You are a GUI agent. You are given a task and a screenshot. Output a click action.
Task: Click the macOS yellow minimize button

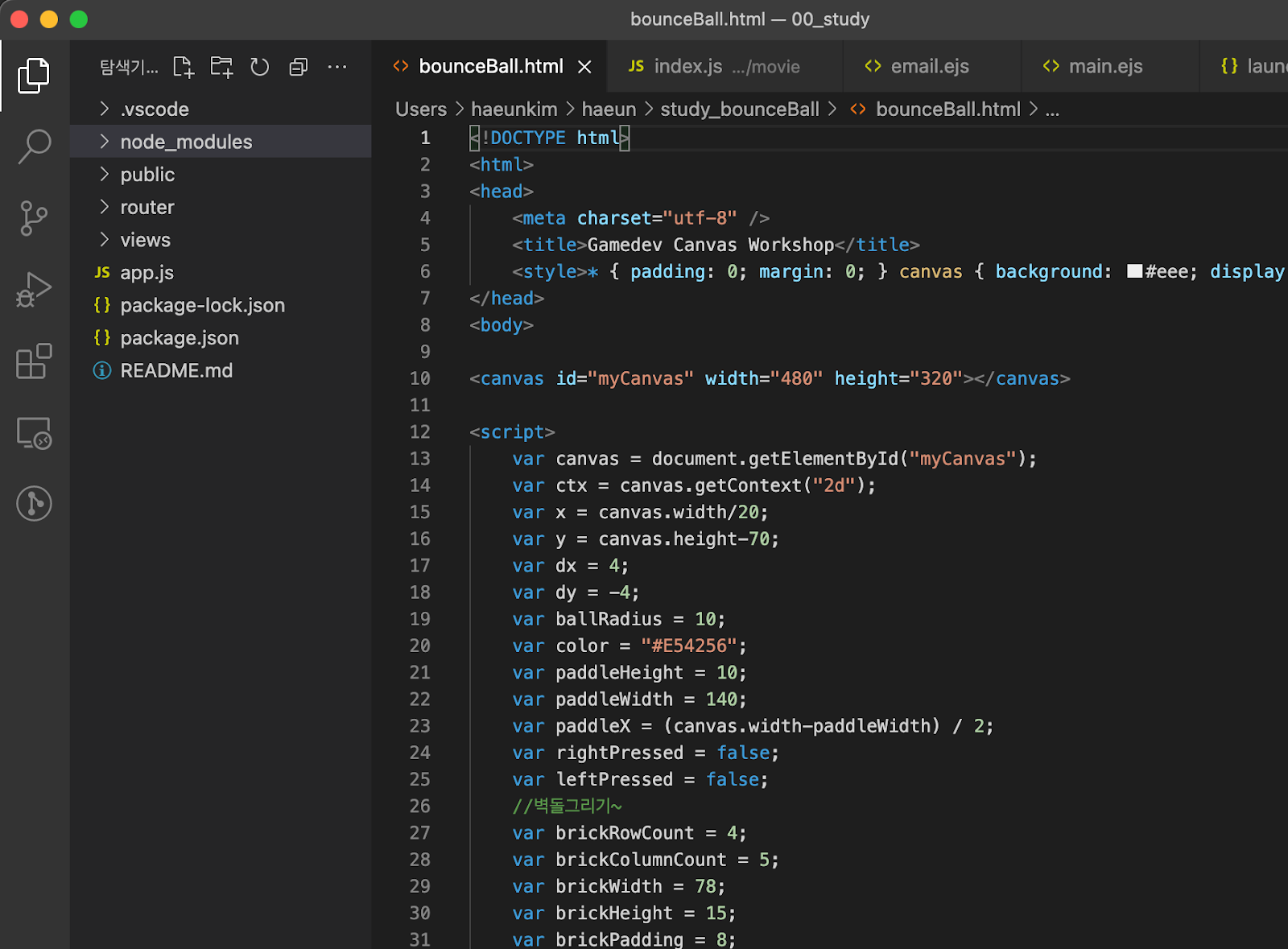[x=49, y=19]
